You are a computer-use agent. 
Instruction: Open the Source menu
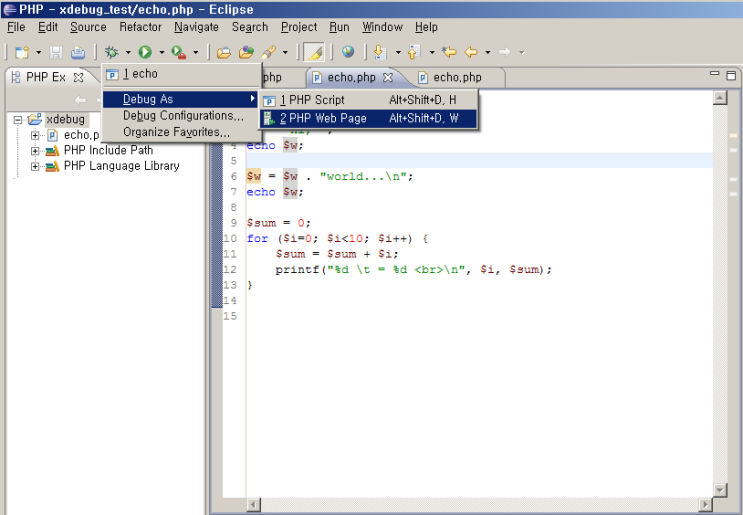[88, 27]
